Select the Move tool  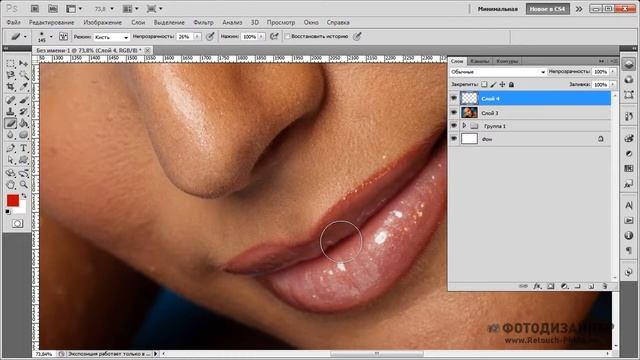[x=23, y=64]
